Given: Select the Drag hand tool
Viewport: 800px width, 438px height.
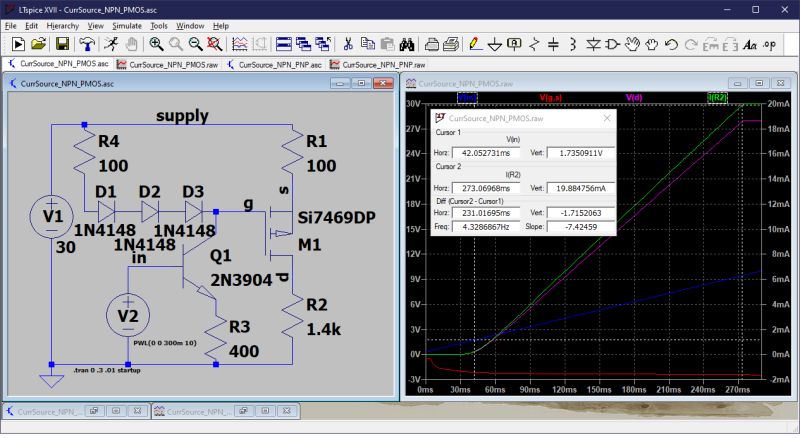Looking at the screenshot, I should [x=652, y=44].
